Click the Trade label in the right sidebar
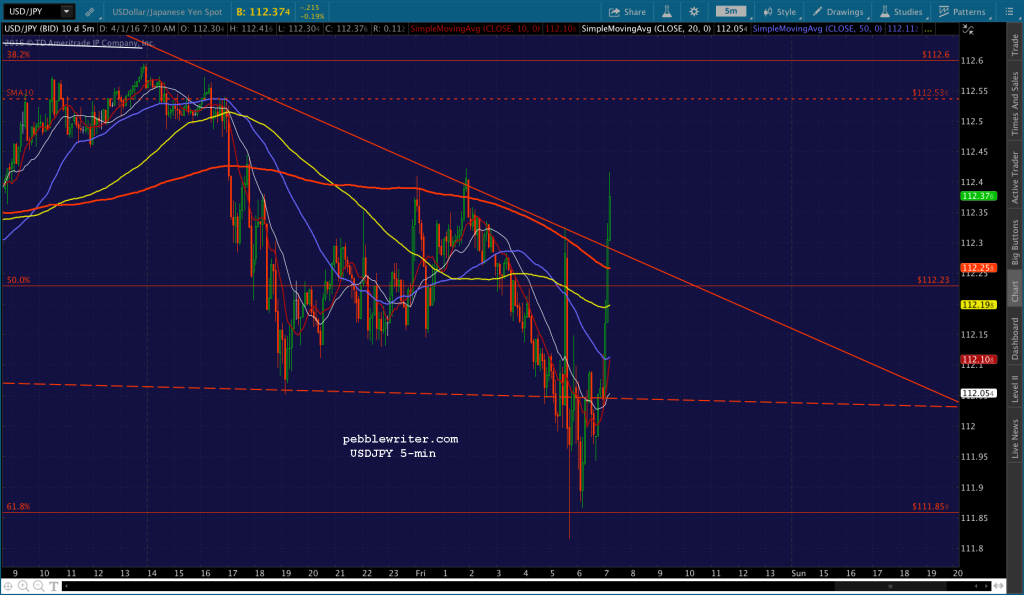 1013,42
